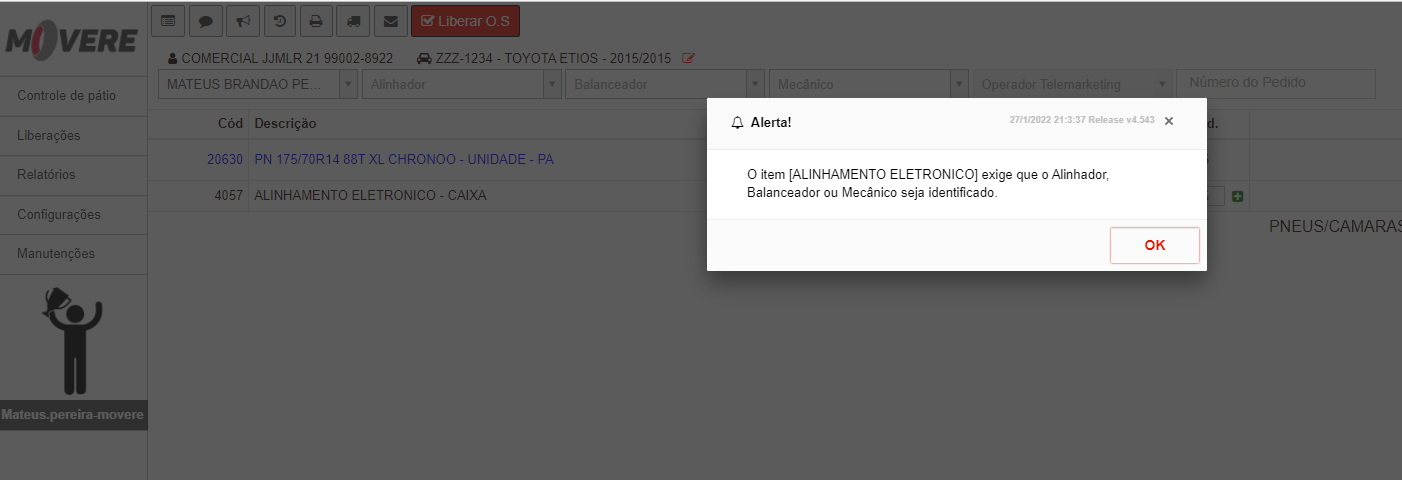Open the Alinhador dropdown
1402x480 pixels.
(x=461, y=84)
